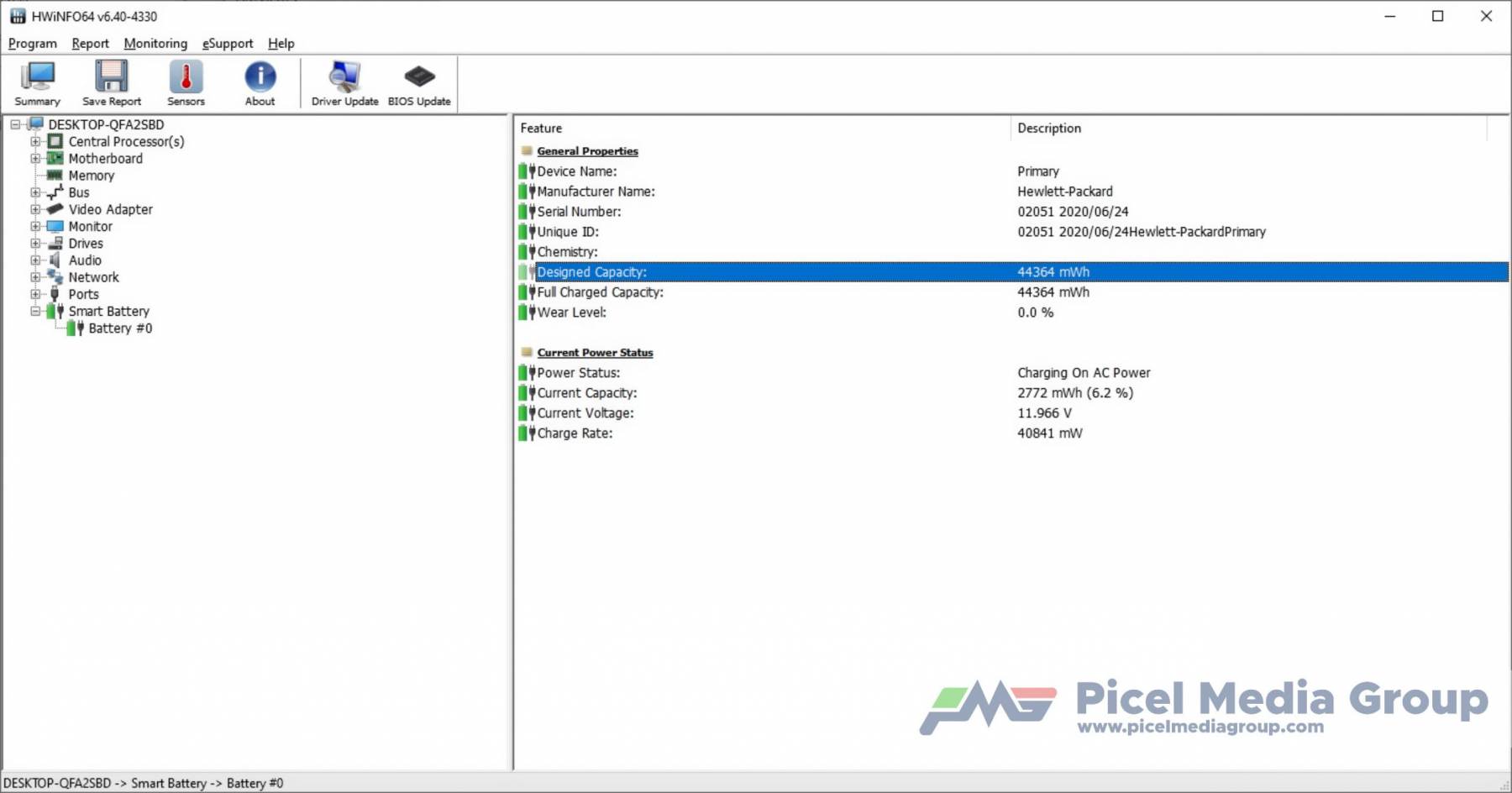This screenshot has height=793, width=1512.
Task: Collapse the Smart Battery node
Action: 35,312
